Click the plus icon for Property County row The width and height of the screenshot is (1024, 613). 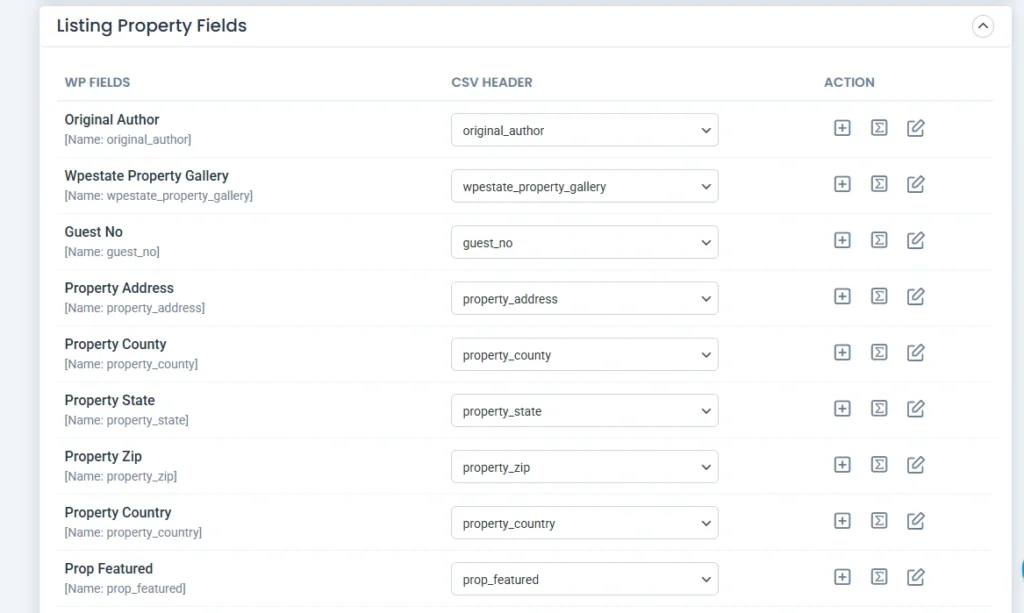pyautogui.click(x=842, y=352)
